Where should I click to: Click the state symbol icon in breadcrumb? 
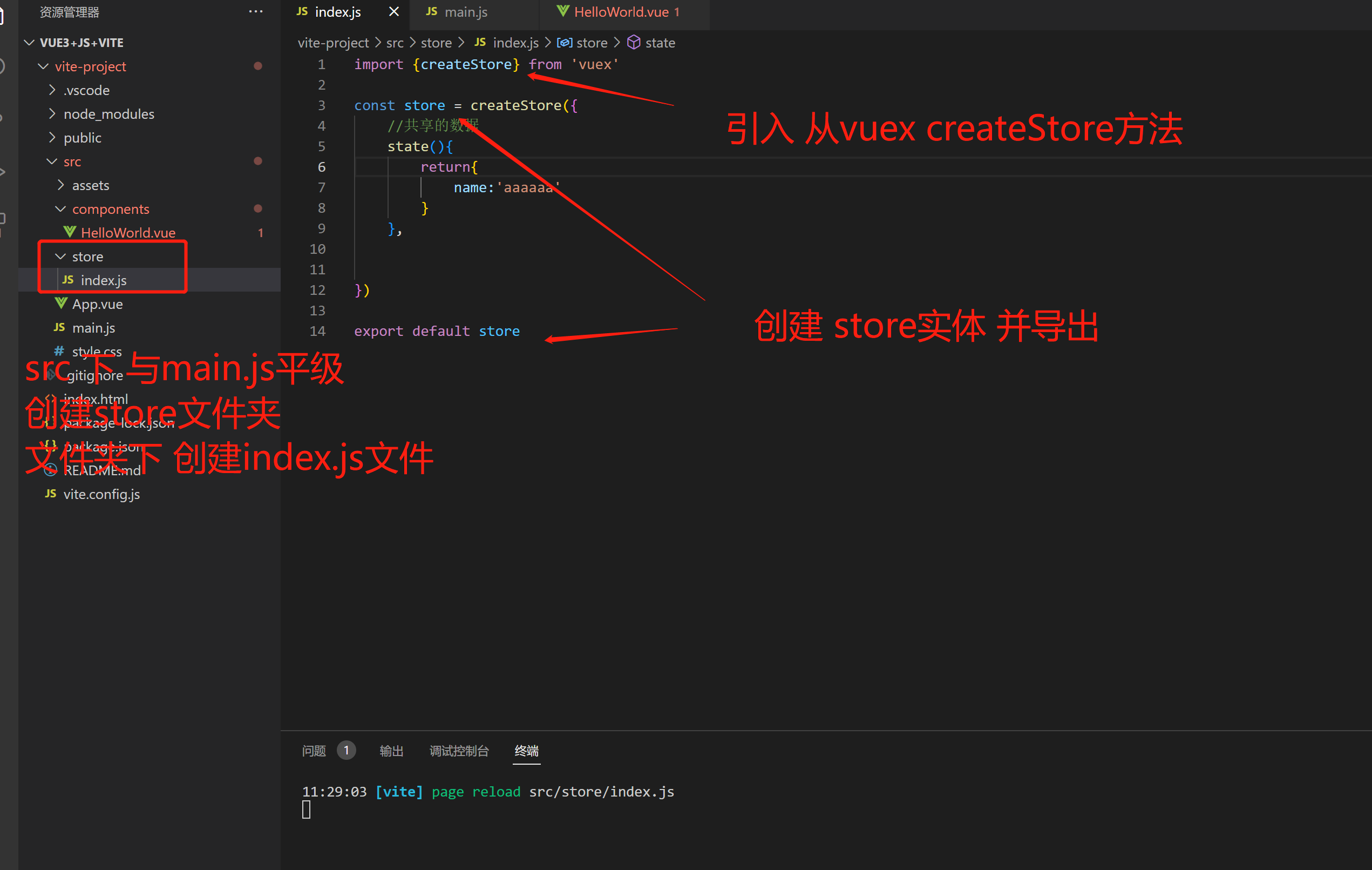coord(634,43)
